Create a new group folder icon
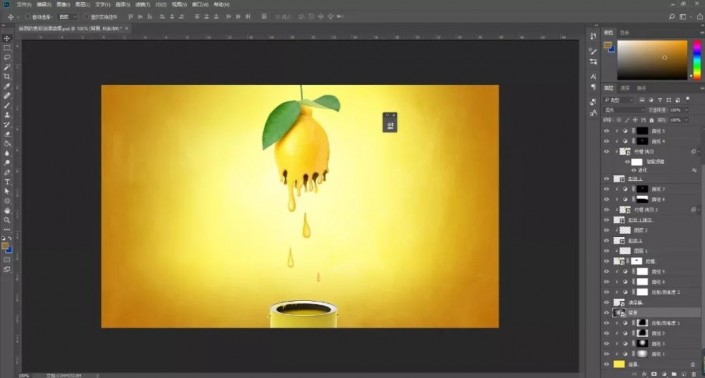Screen dimensions: 705x378 coord(674,374)
